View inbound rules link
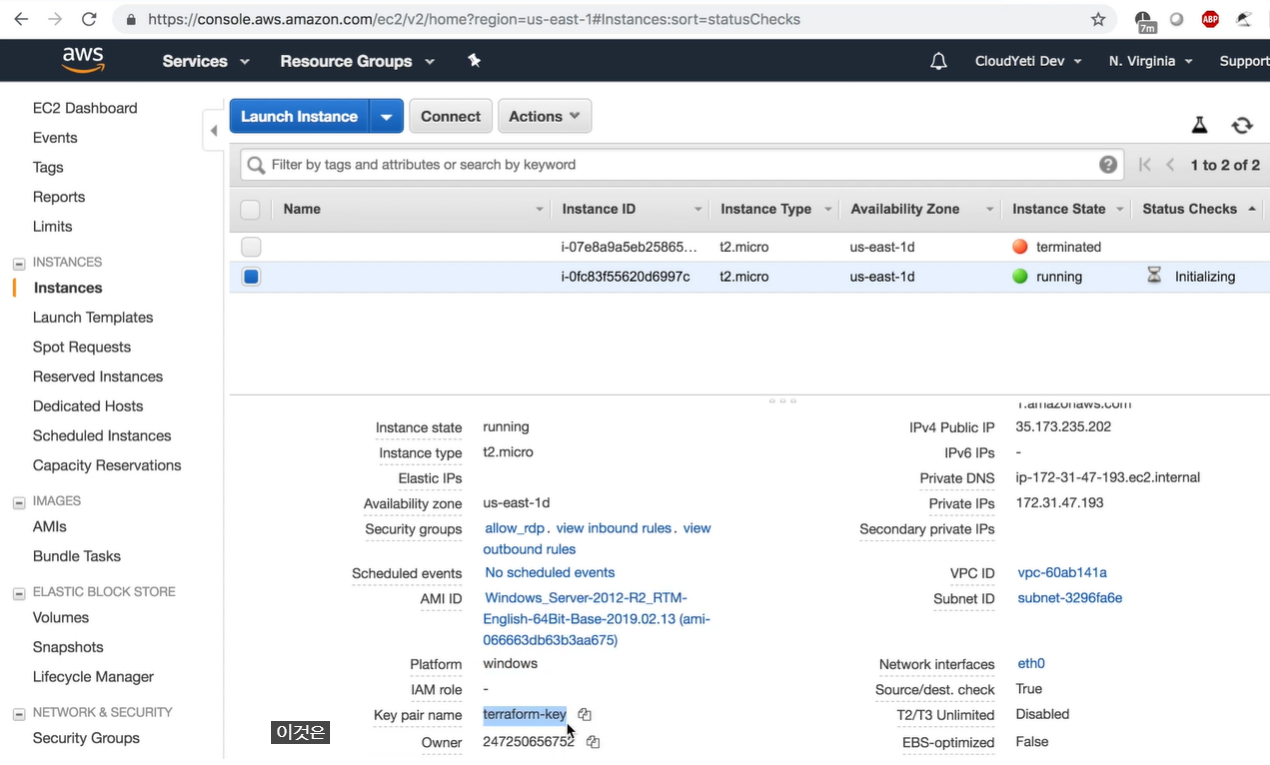1270x765 pixels. point(613,528)
